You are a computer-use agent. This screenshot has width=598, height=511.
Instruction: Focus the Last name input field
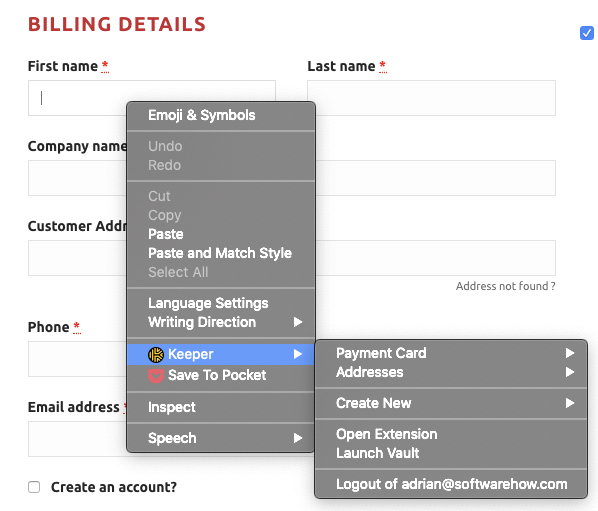(x=431, y=98)
